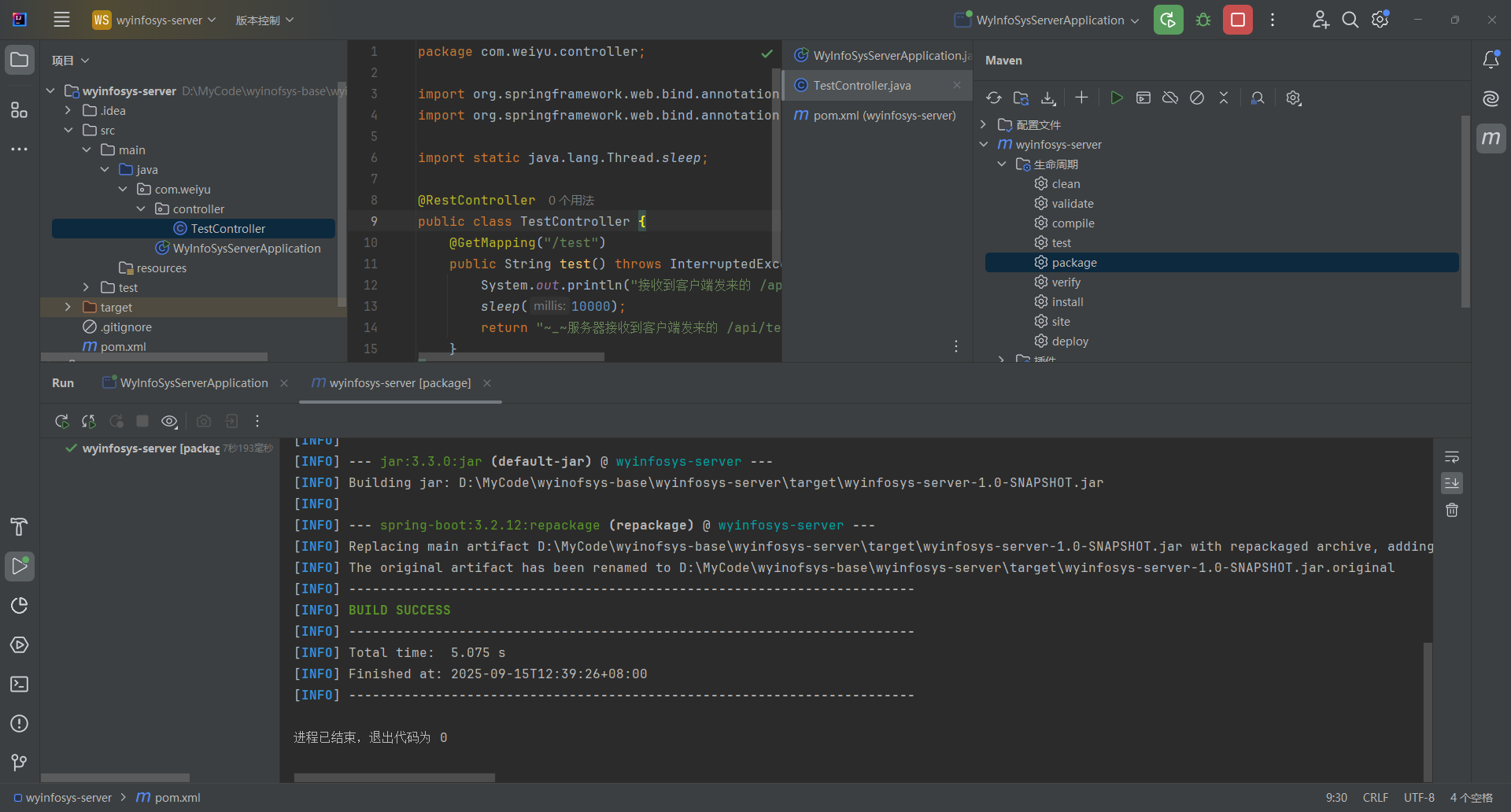Open Maven settings gear icon
Screen dimensions: 1511x812
point(1293,98)
